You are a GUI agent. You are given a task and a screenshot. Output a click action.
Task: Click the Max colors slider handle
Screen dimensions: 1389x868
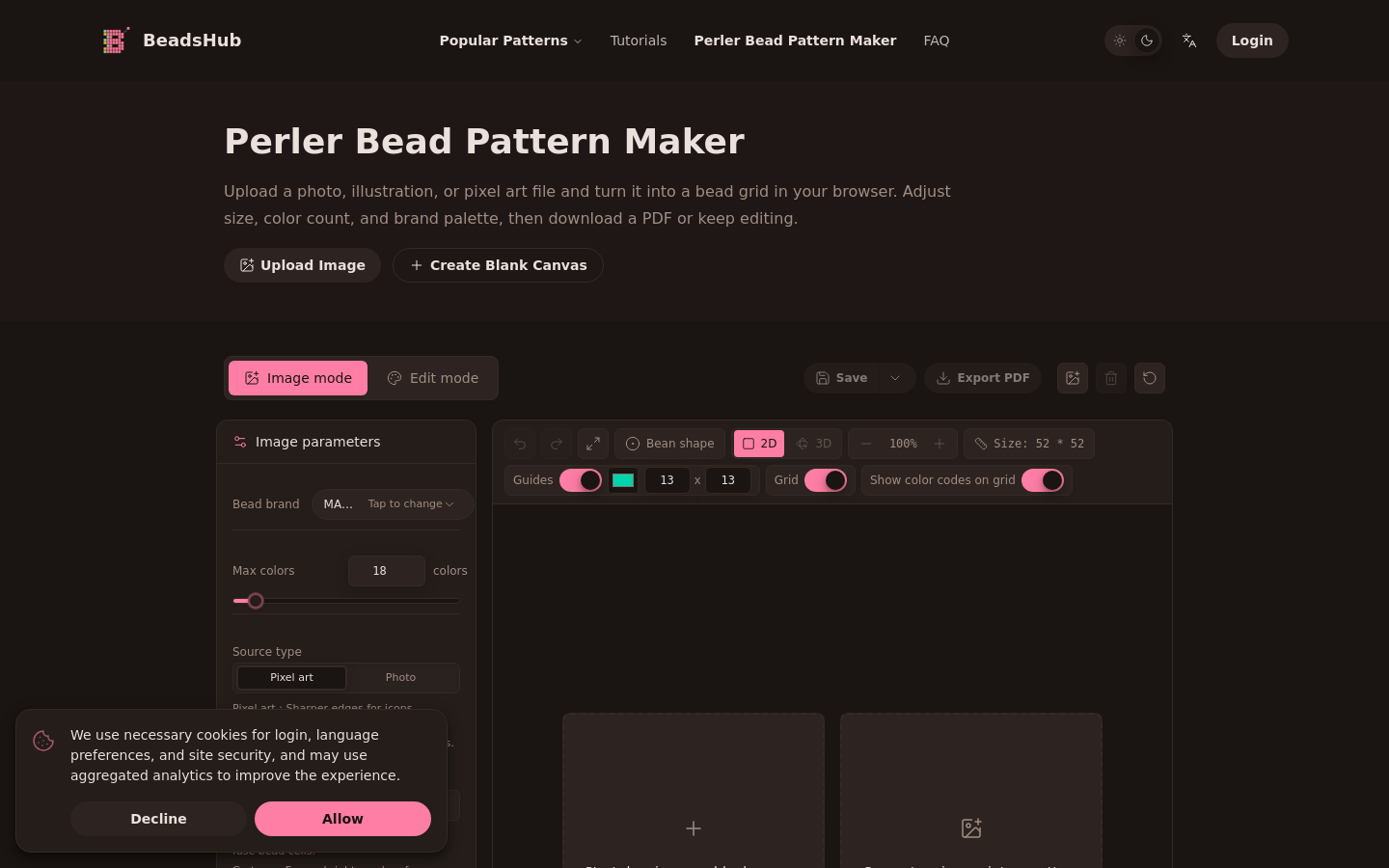point(256,601)
